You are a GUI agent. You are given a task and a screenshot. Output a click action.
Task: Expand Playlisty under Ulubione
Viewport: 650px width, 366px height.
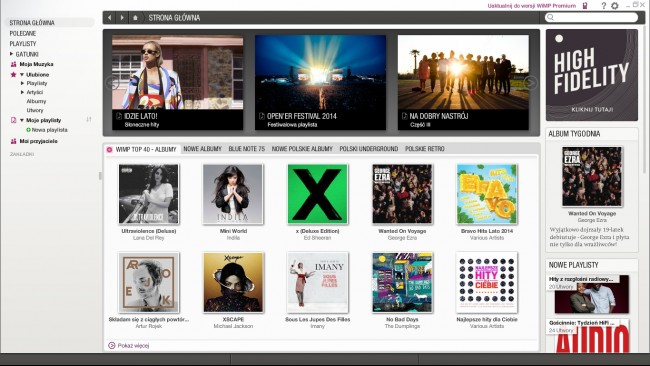pyautogui.click(x=22, y=83)
